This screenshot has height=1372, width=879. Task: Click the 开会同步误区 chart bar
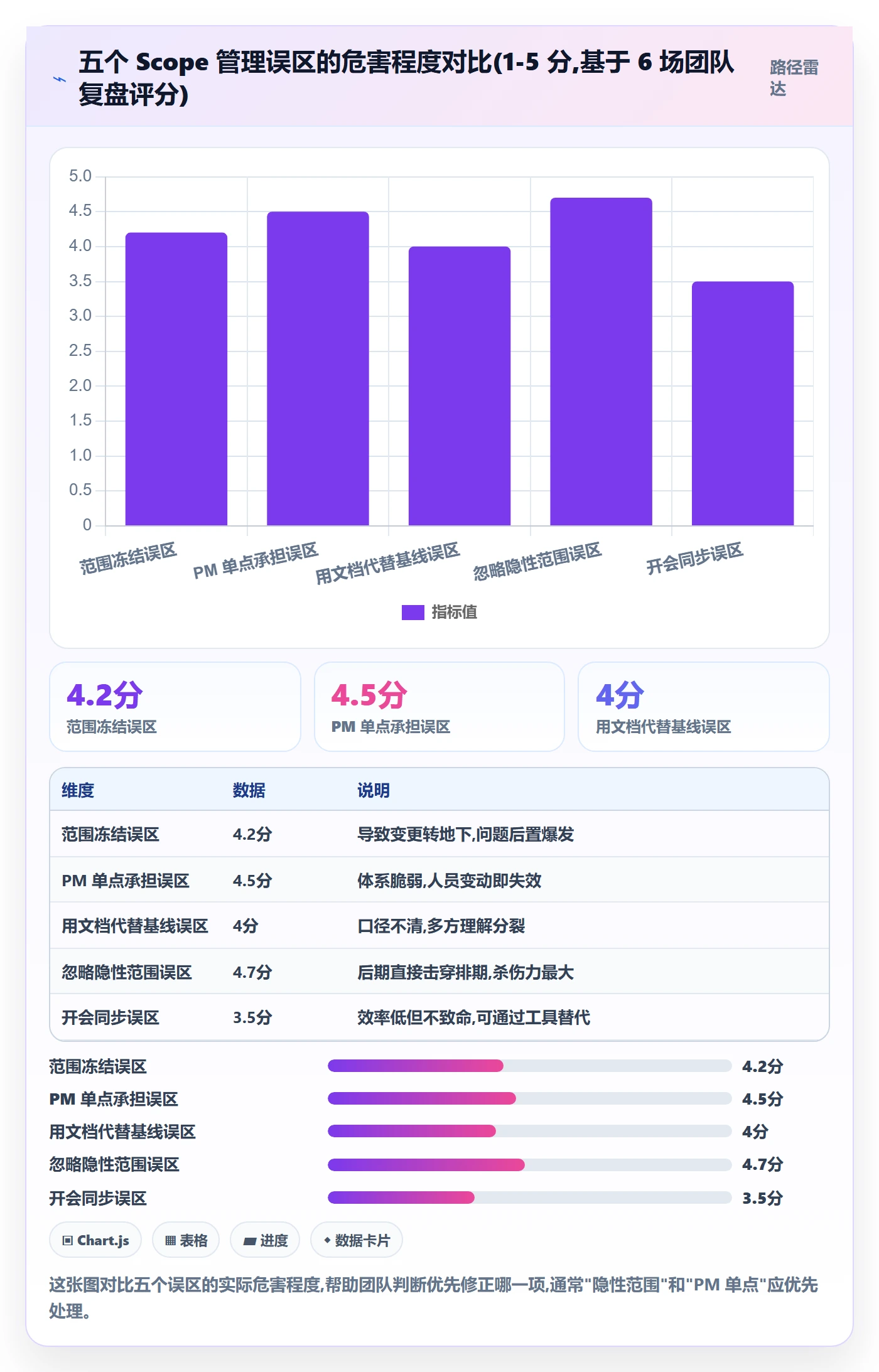coord(743,404)
